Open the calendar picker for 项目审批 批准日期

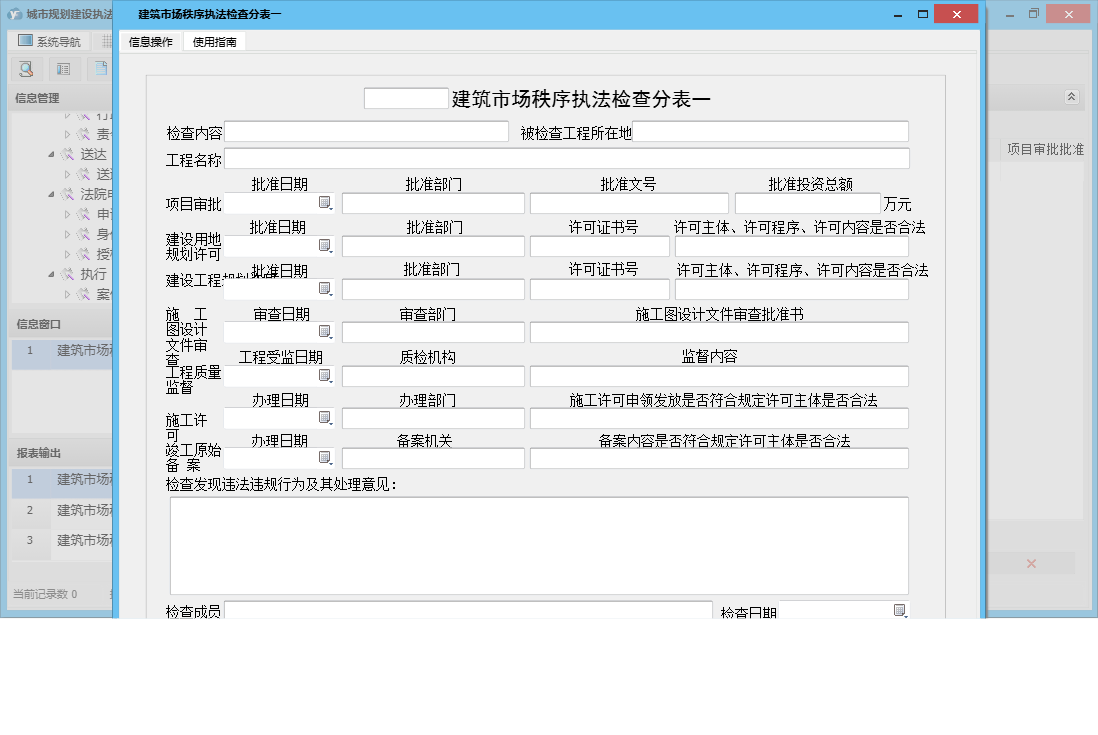326,203
